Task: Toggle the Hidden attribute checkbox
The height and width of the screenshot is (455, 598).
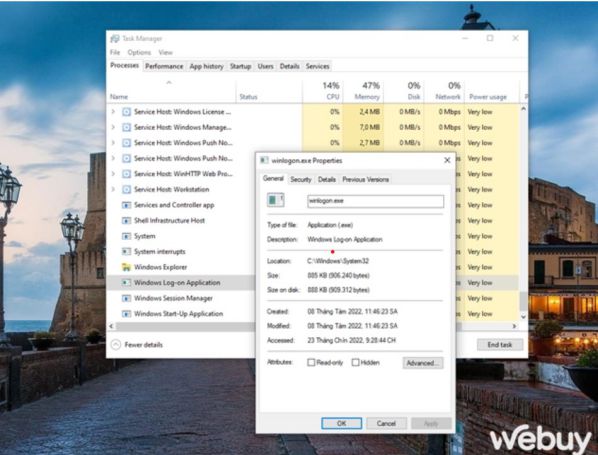Action: pos(355,362)
